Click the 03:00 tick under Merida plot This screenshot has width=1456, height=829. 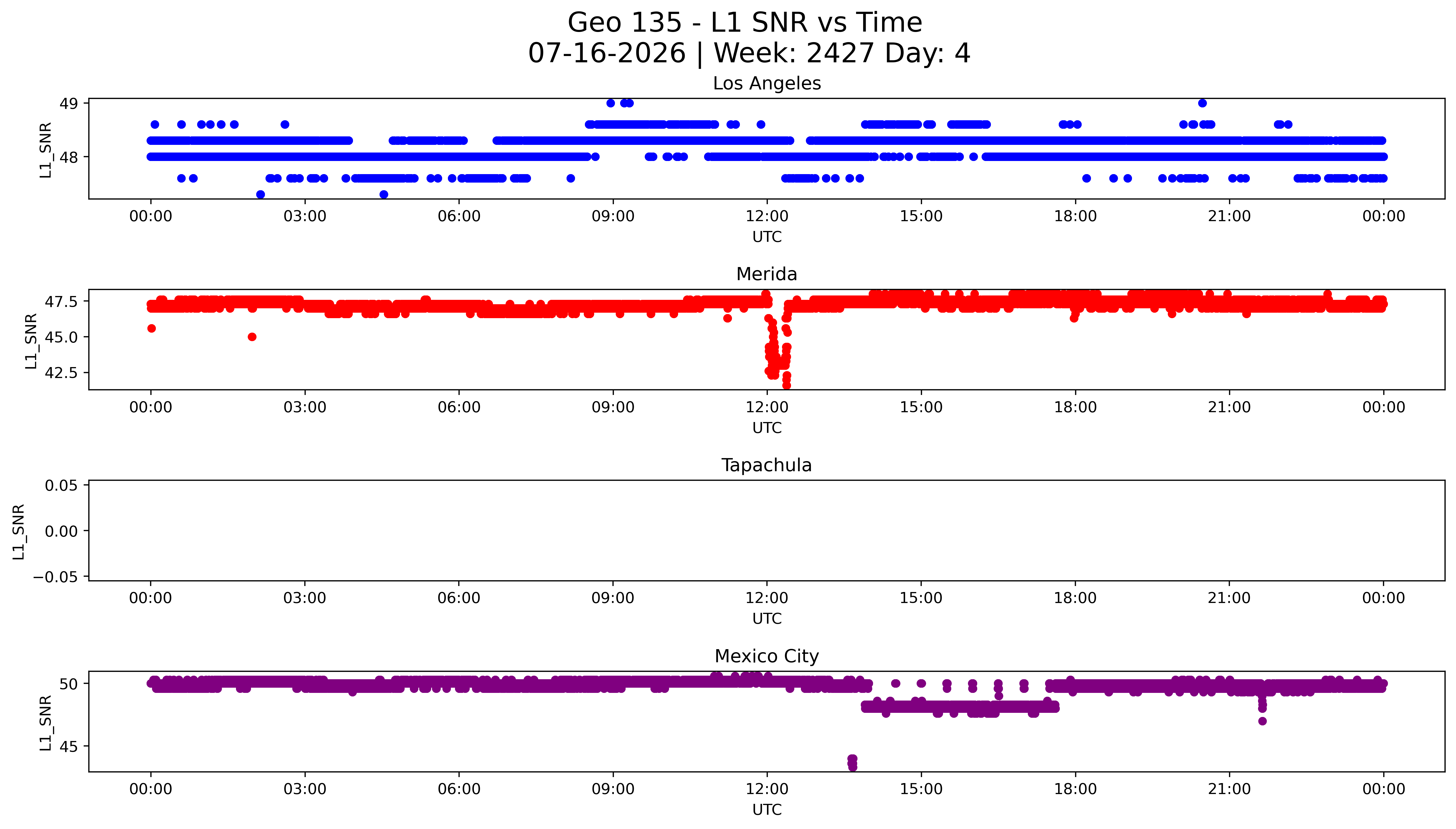305,407
